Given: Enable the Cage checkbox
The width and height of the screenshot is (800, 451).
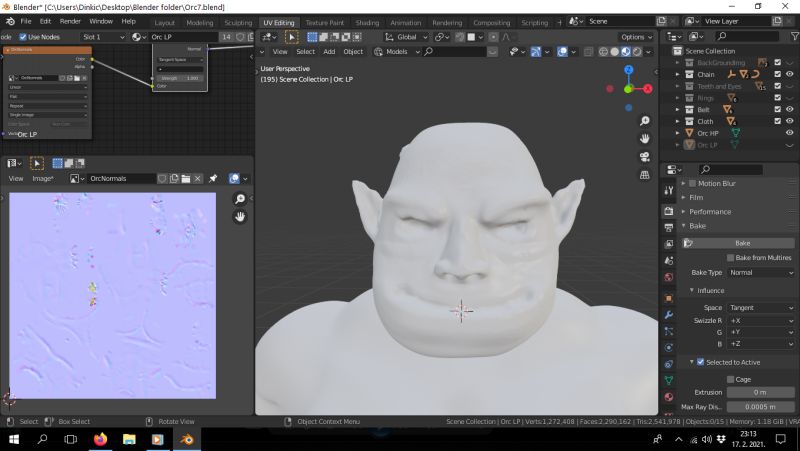Looking at the screenshot, I should (731, 379).
